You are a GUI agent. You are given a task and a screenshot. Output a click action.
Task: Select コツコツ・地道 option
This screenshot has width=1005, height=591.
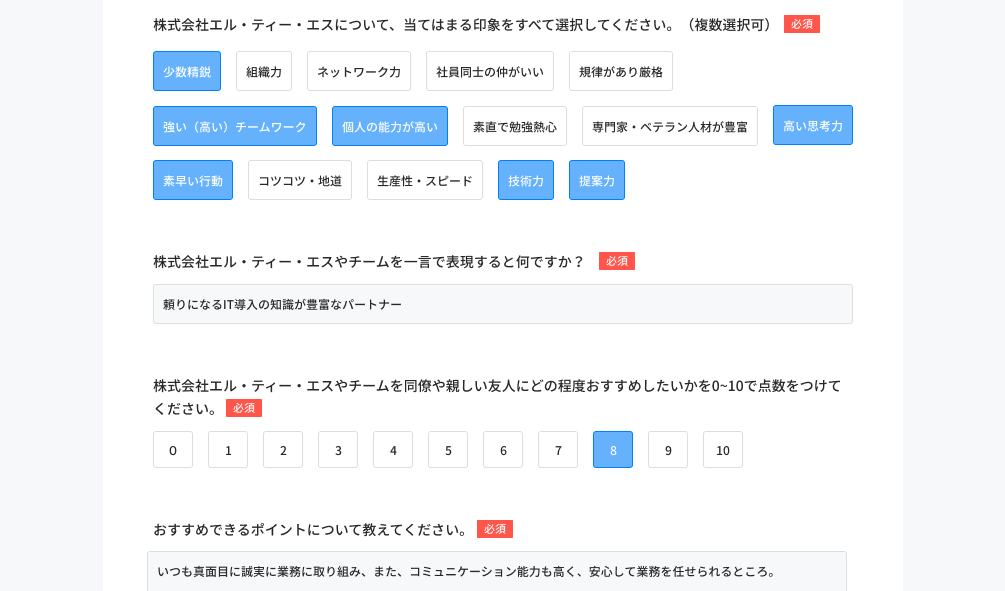coord(300,180)
